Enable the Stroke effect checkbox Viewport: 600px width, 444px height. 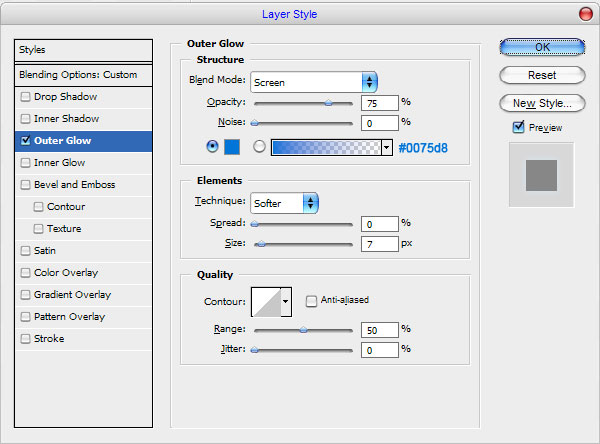26,339
